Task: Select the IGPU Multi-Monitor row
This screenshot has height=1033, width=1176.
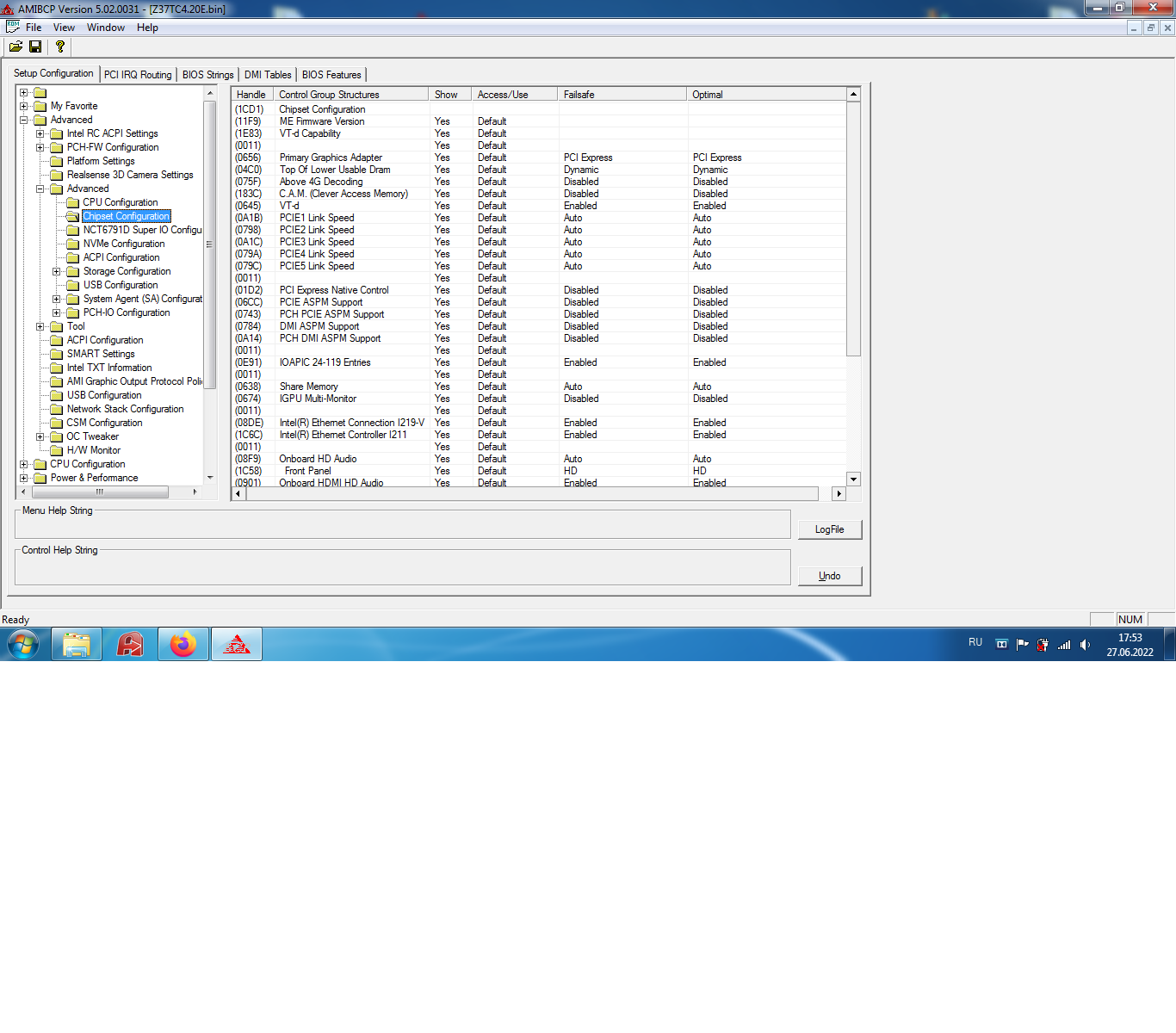Action: click(x=540, y=399)
